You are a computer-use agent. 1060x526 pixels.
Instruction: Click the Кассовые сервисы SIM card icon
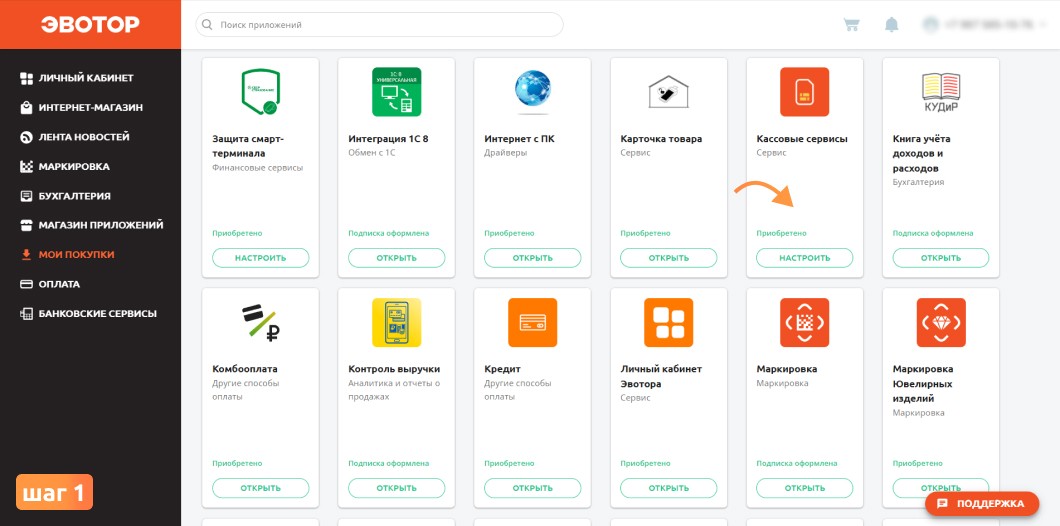(804, 92)
